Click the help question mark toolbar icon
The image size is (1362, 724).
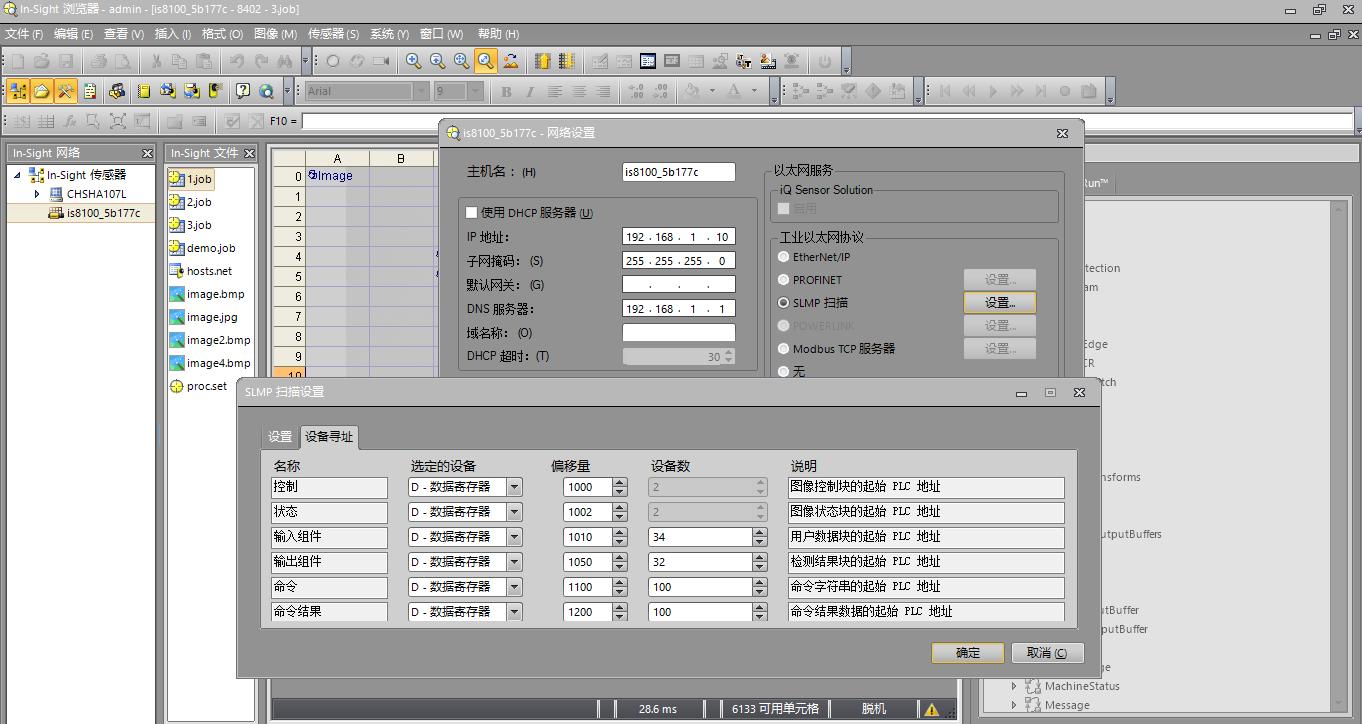[243, 91]
